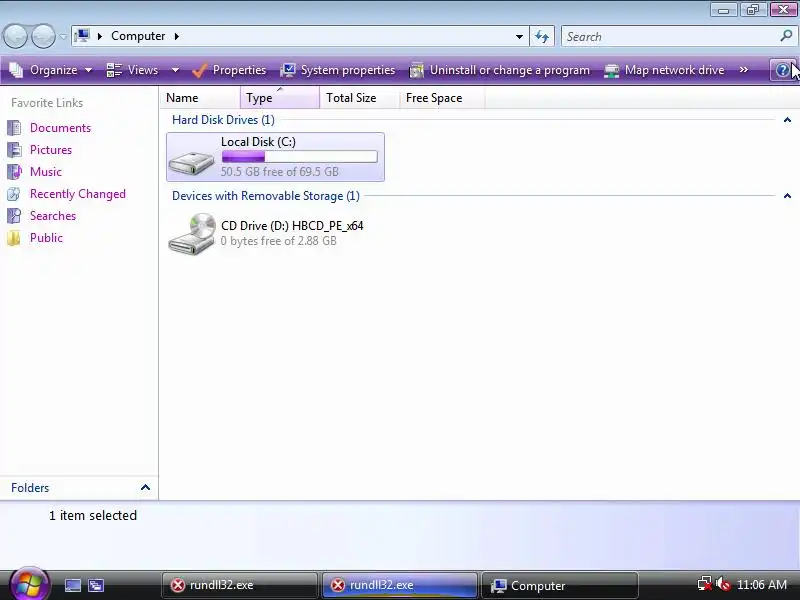Open Pictures favorite link
Screen dimensions: 800x600
(51, 150)
